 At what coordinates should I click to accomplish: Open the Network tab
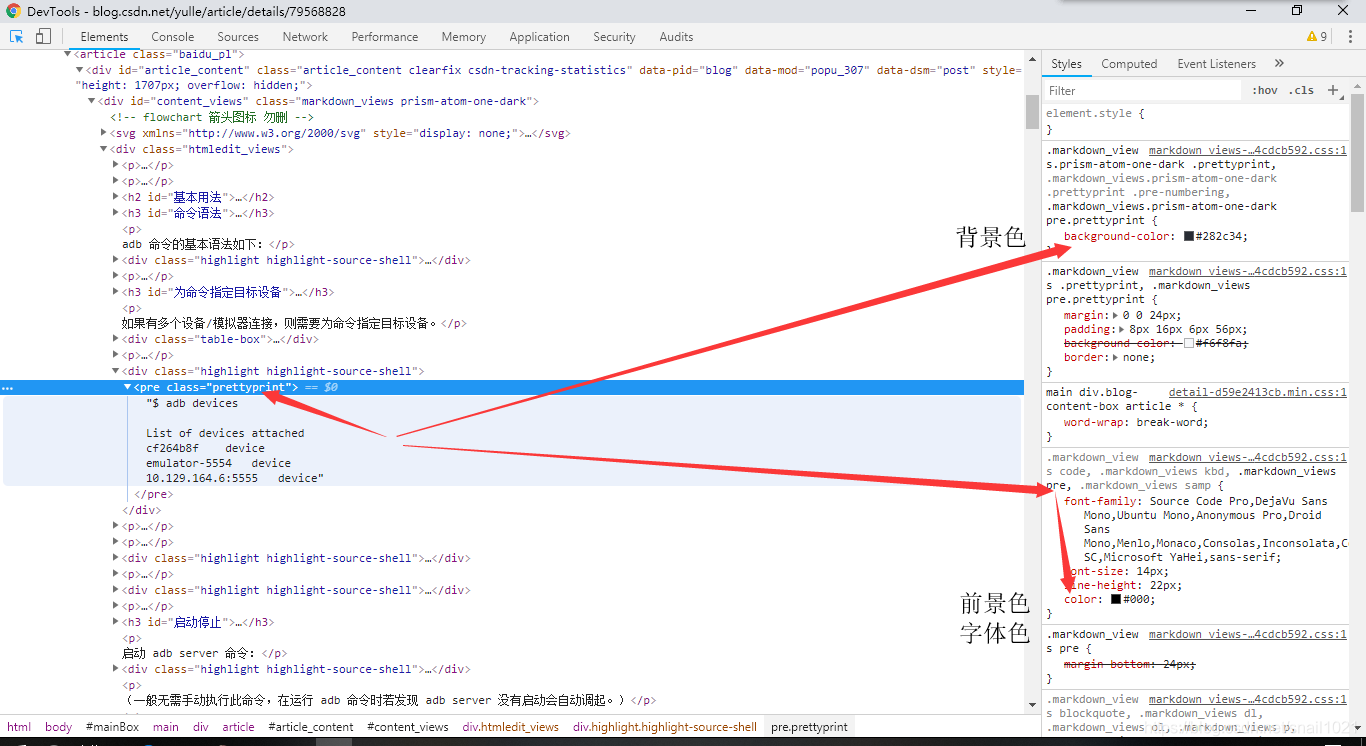tap(305, 36)
